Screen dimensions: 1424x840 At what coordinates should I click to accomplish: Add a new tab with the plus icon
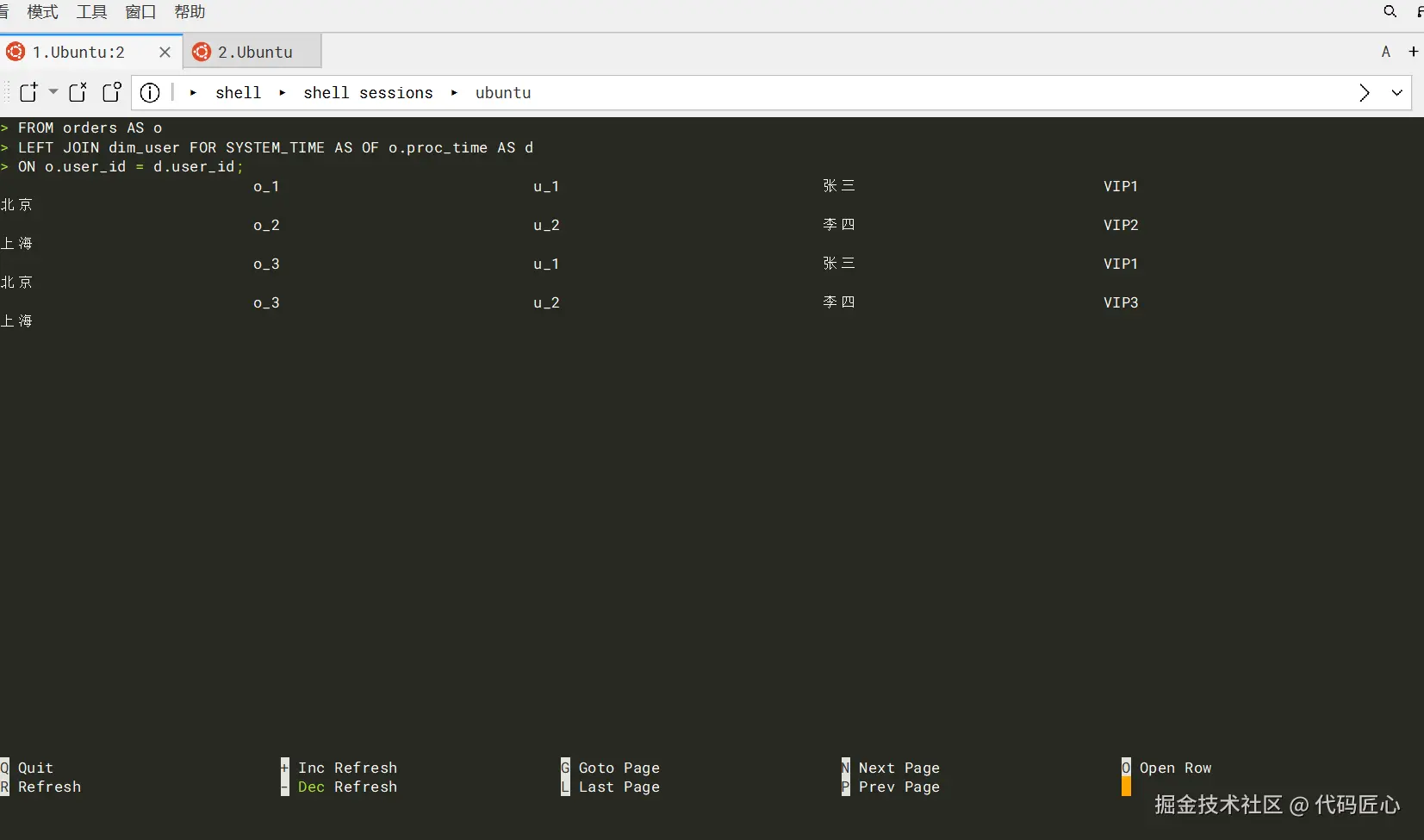[1414, 52]
